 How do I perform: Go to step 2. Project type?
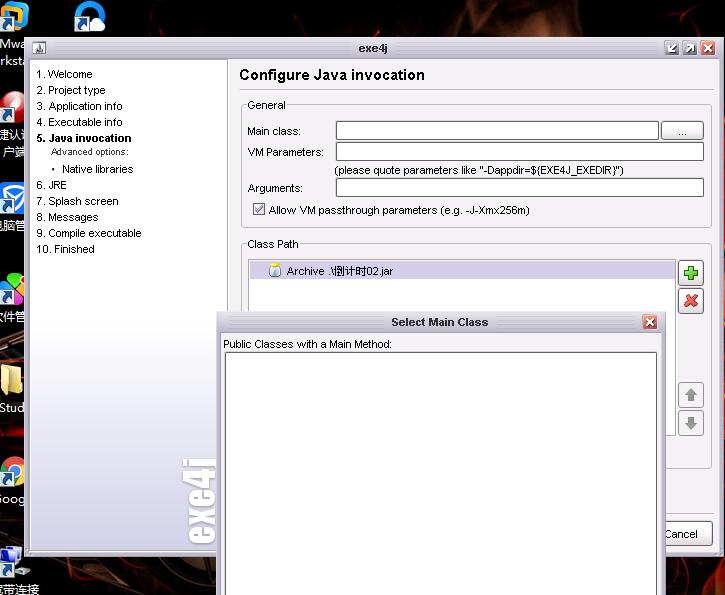click(x=71, y=90)
